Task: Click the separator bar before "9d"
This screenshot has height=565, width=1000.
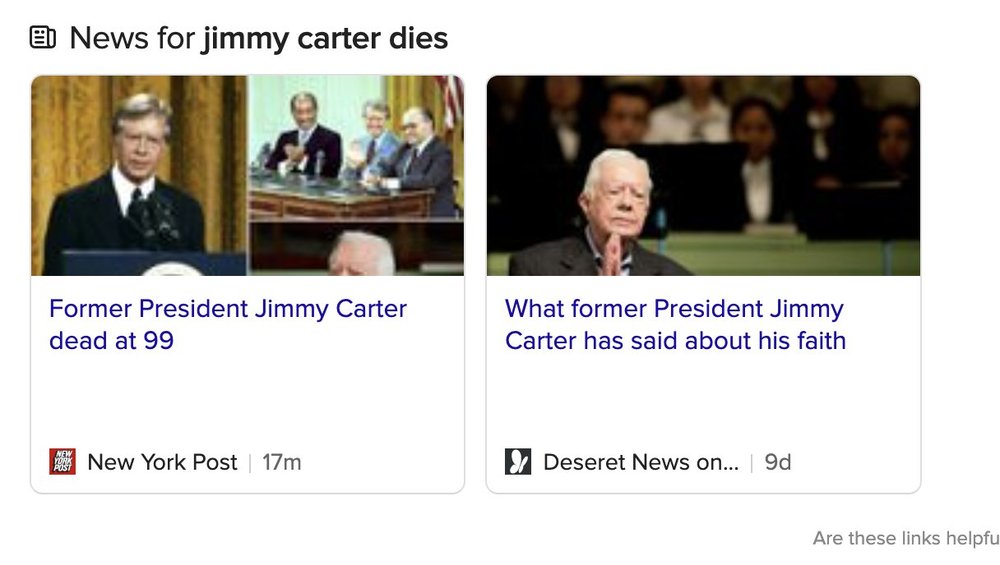Action: coord(752,462)
